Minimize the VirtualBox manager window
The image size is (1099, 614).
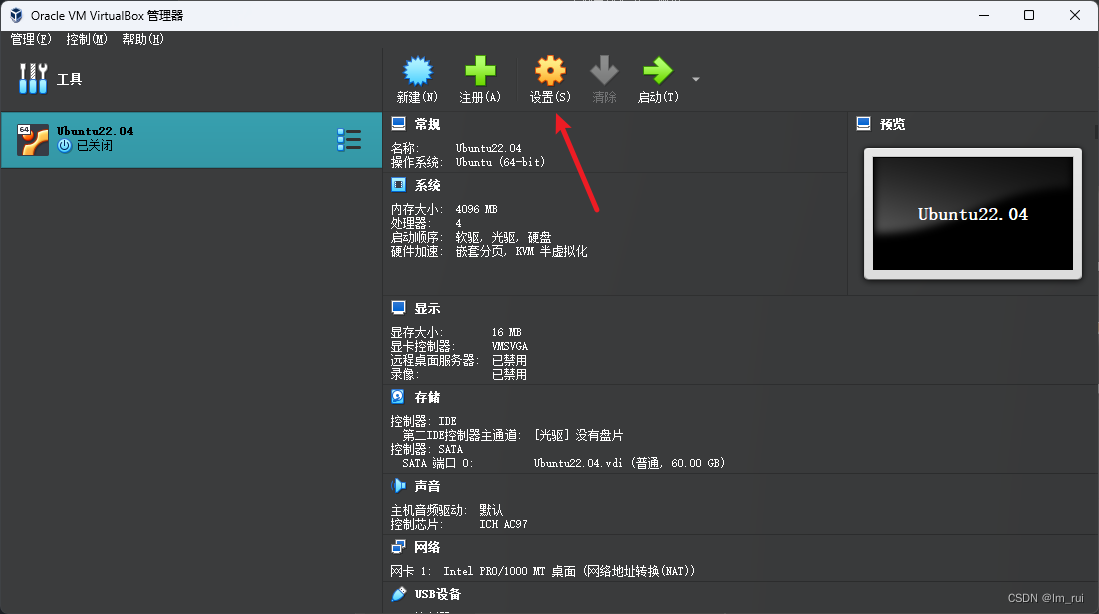coord(984,15)
